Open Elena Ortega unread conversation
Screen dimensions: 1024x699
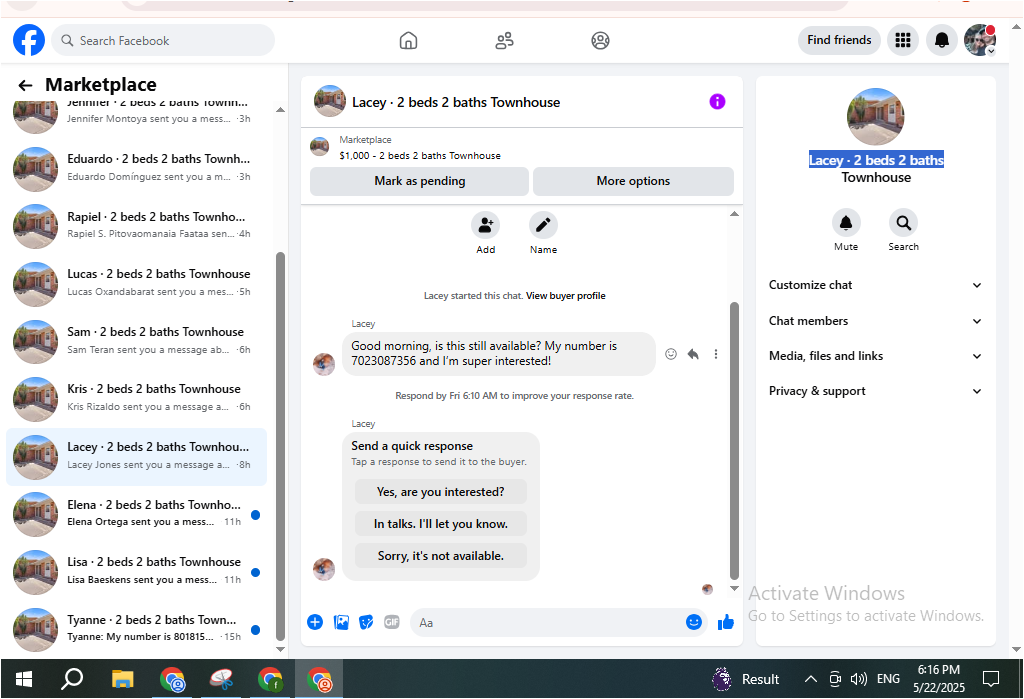pos(136,514)
